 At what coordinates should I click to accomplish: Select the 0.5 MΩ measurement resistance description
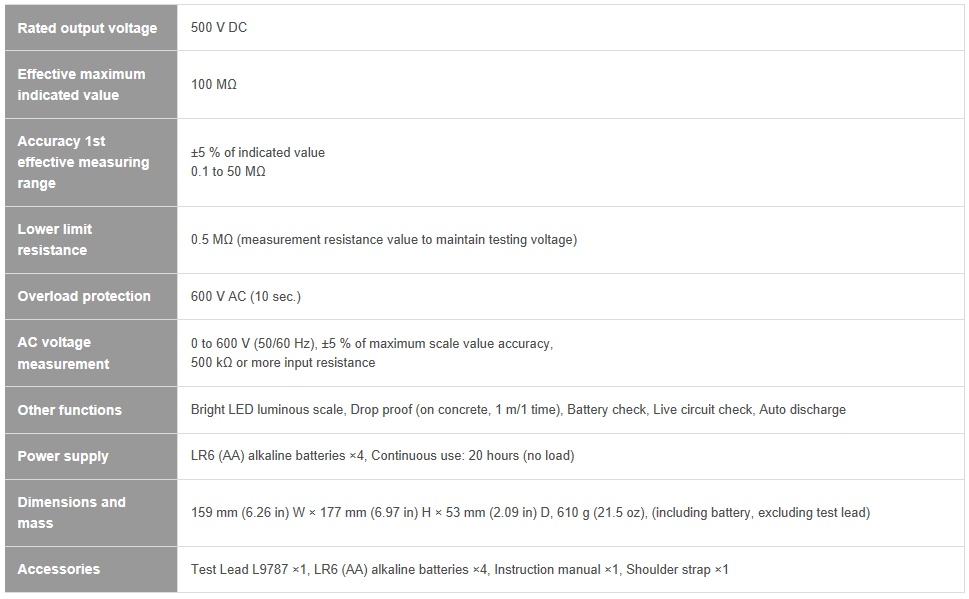(384, 240)
